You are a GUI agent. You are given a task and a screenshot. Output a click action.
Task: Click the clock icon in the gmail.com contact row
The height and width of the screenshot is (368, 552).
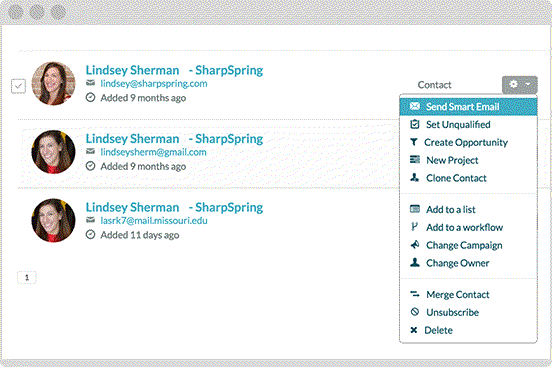pos(90,166)
